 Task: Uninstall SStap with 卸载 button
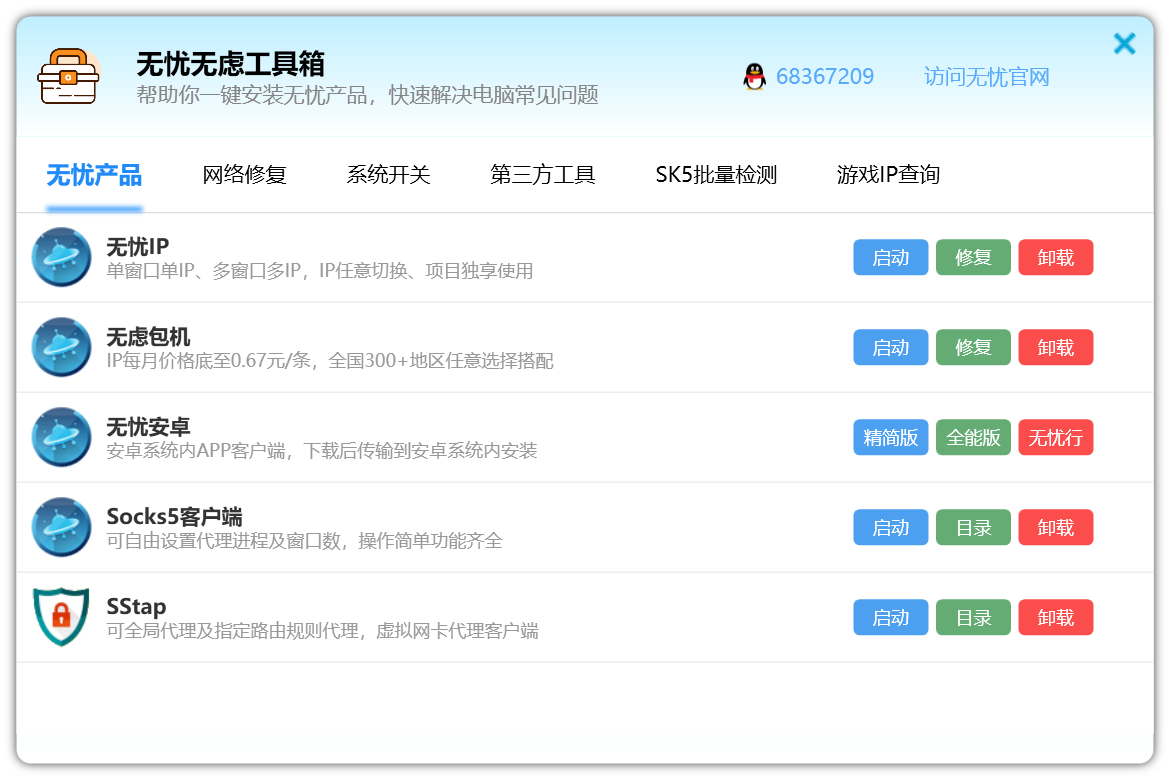click(1055, 617)
